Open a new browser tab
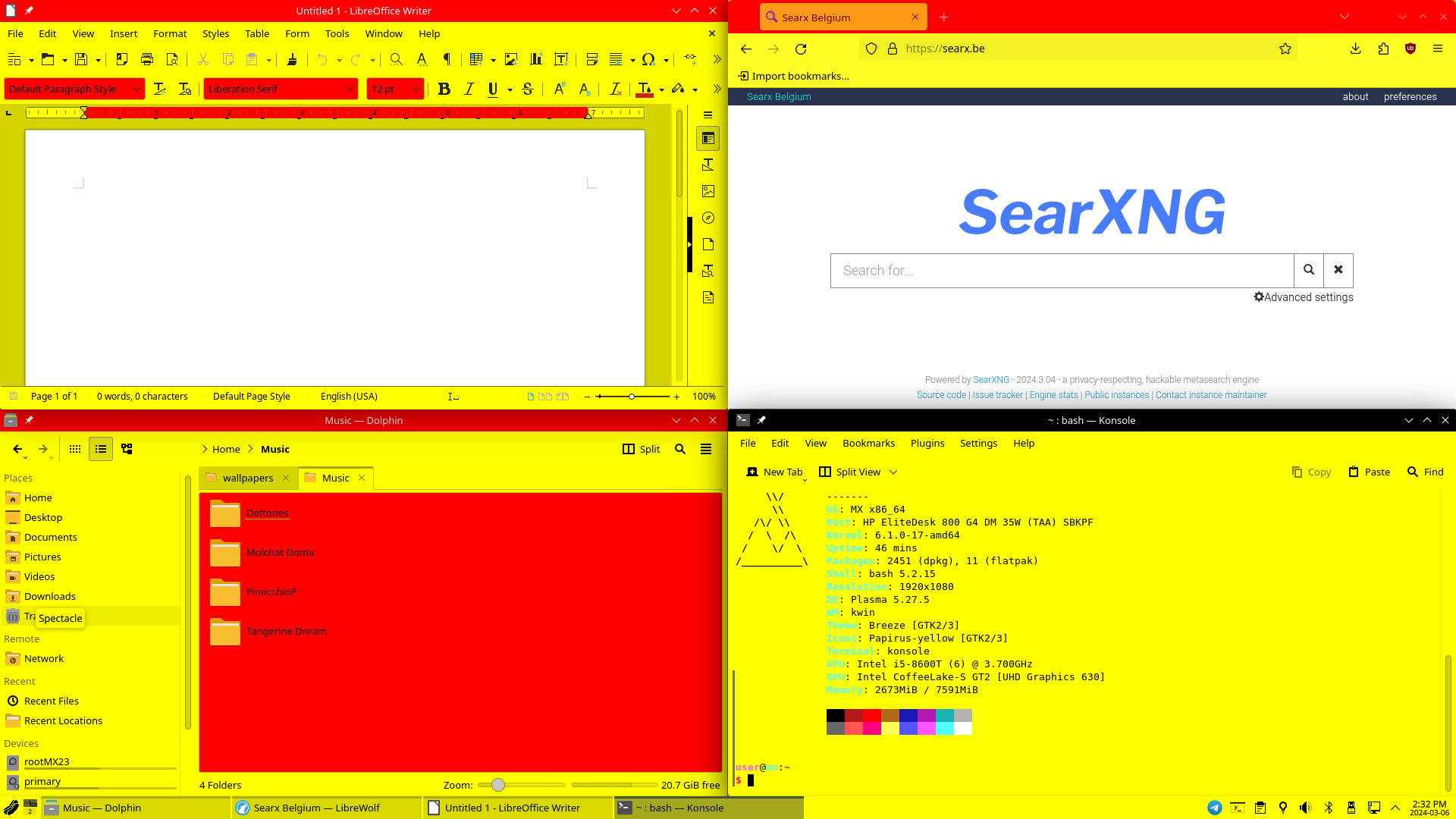1456x819 pixels. [x=944, y=17]
